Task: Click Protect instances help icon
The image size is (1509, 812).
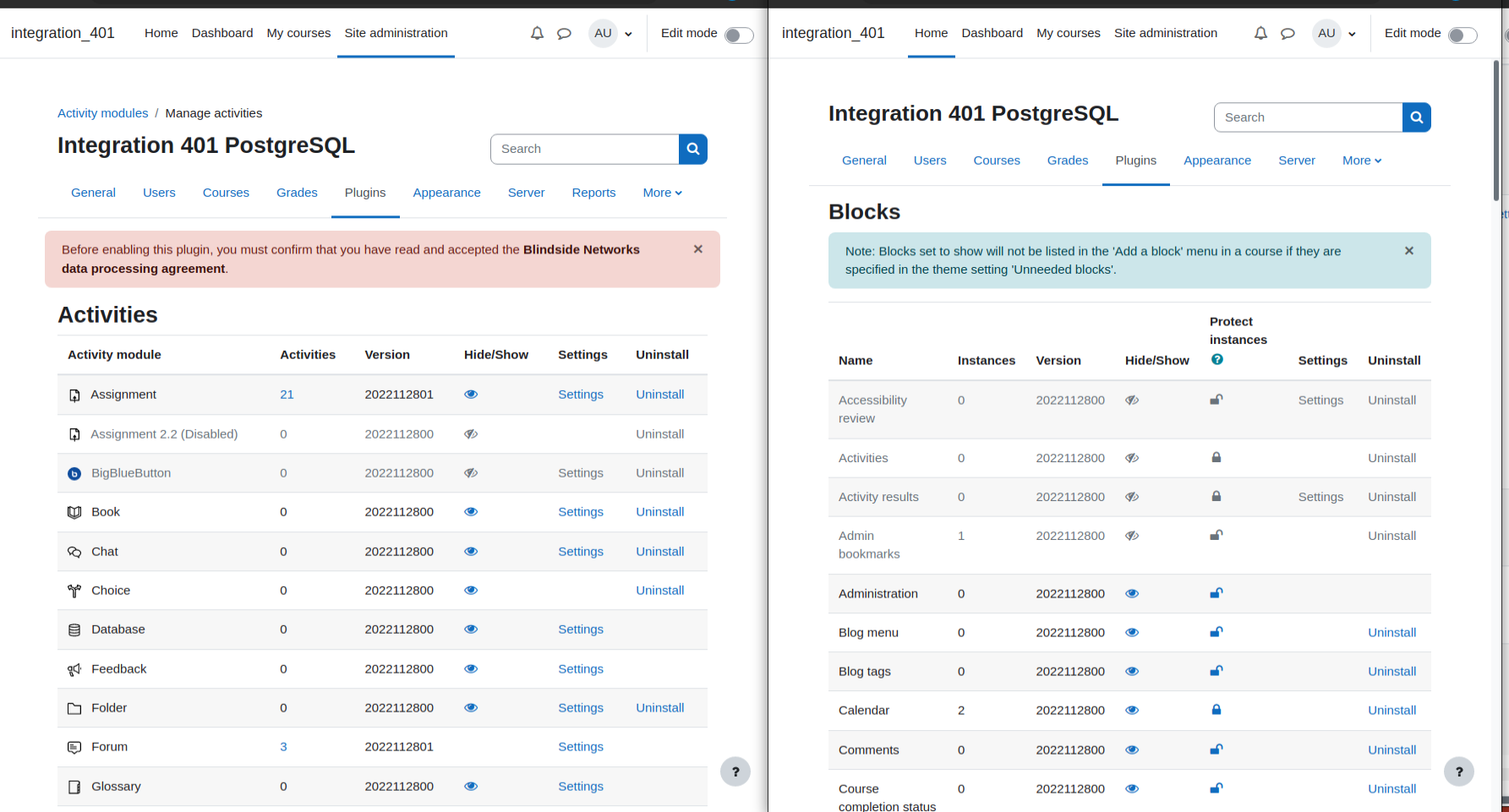Action: 1217,359
